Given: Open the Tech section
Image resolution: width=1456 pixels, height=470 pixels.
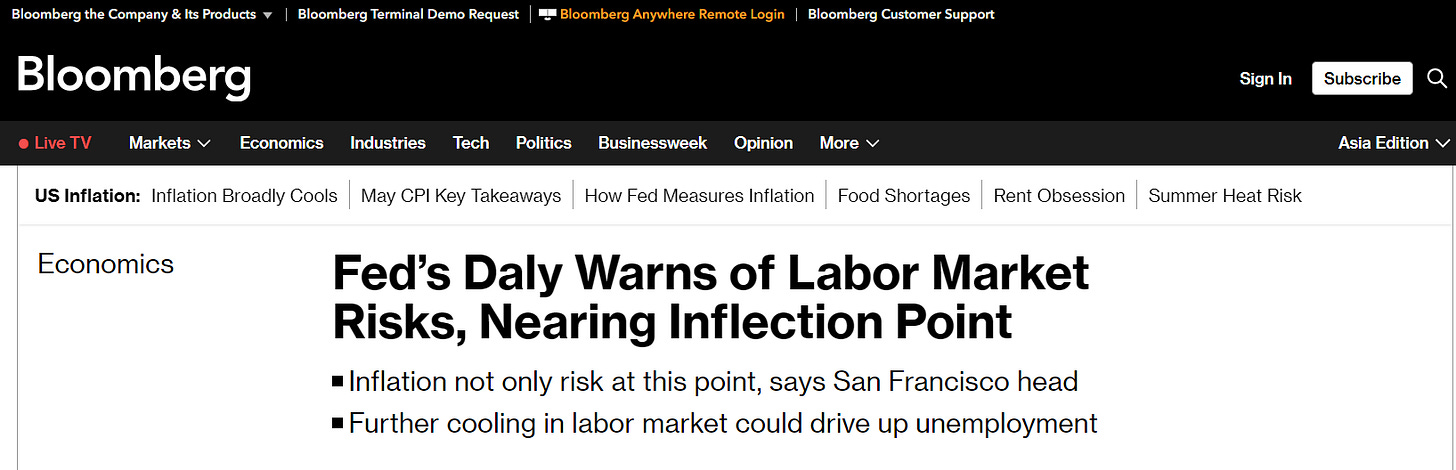Looking at the screenshot, I should [471, 143].
